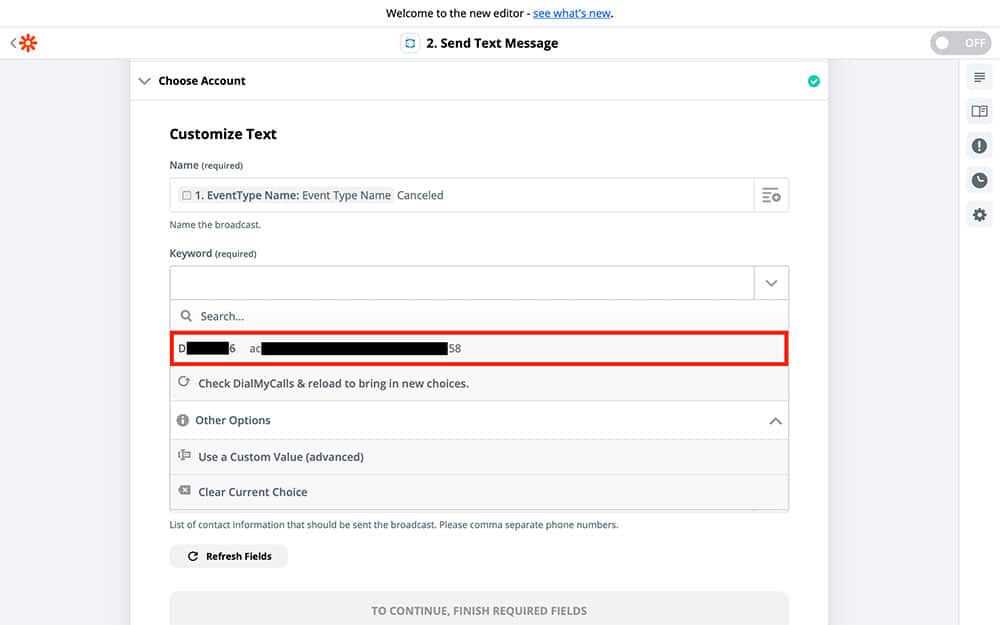Image resolution: width=1000 pixels, height=625 pixels.
Task: Select Clear Current Choice option
Action: (x=252, y=492)
